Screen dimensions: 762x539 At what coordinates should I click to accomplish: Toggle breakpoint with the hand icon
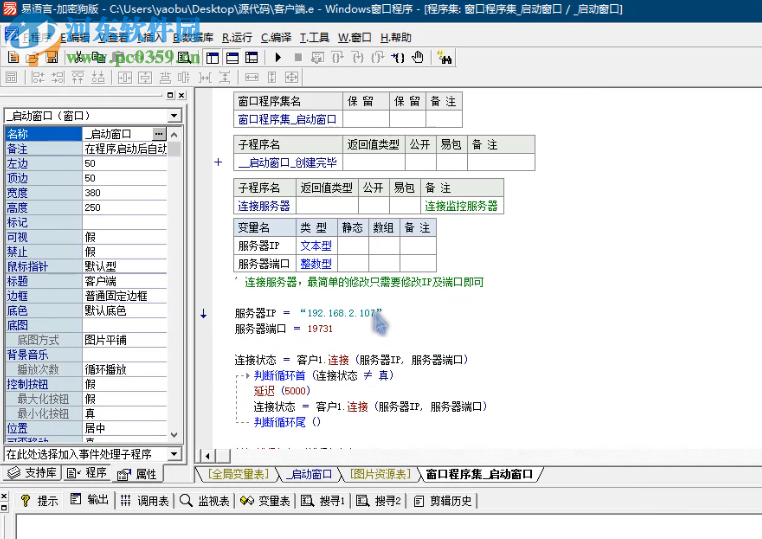click(x=417, y=58)
